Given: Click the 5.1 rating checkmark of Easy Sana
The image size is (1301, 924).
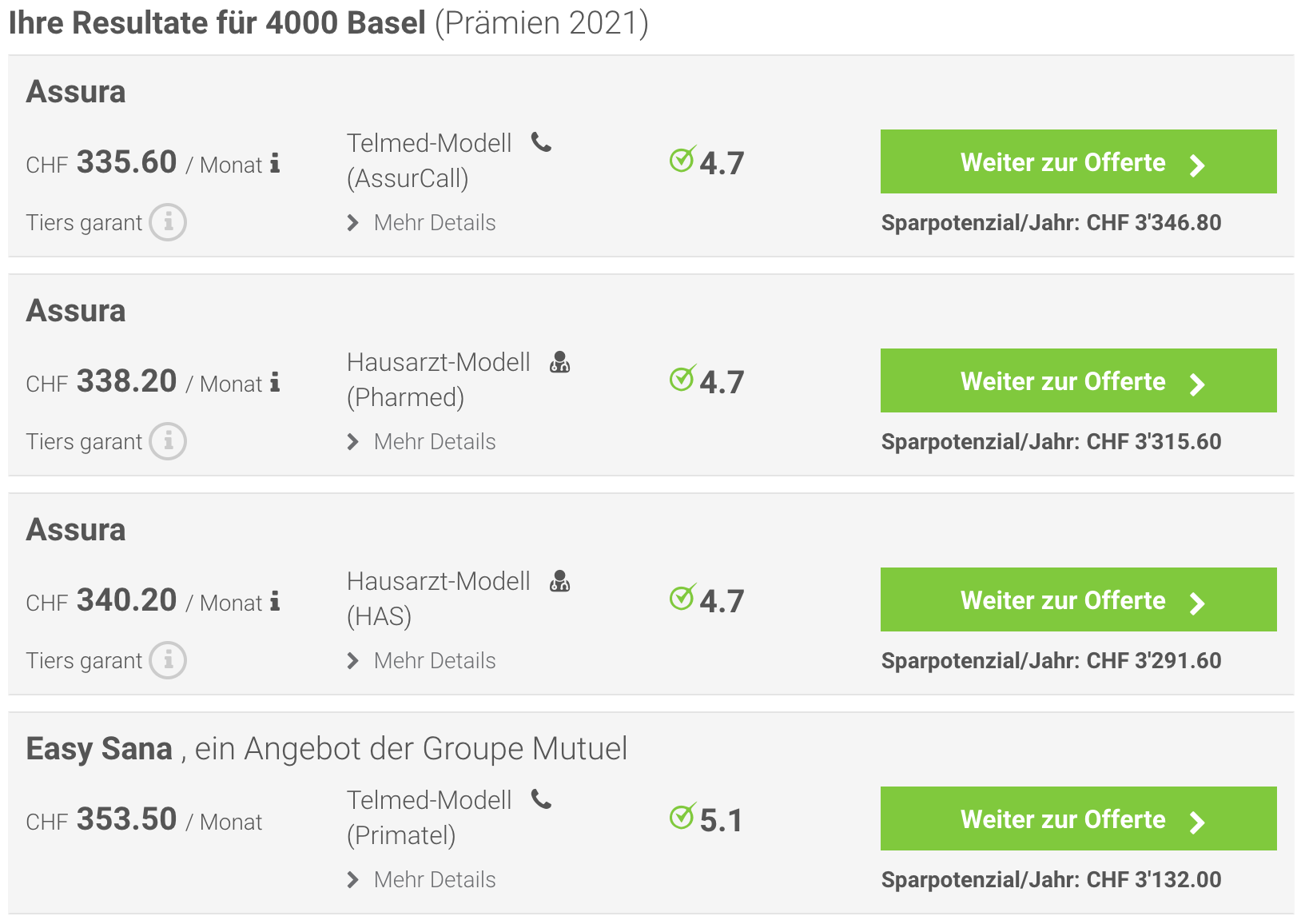Looking at the screenshot, I should (682, 816).
